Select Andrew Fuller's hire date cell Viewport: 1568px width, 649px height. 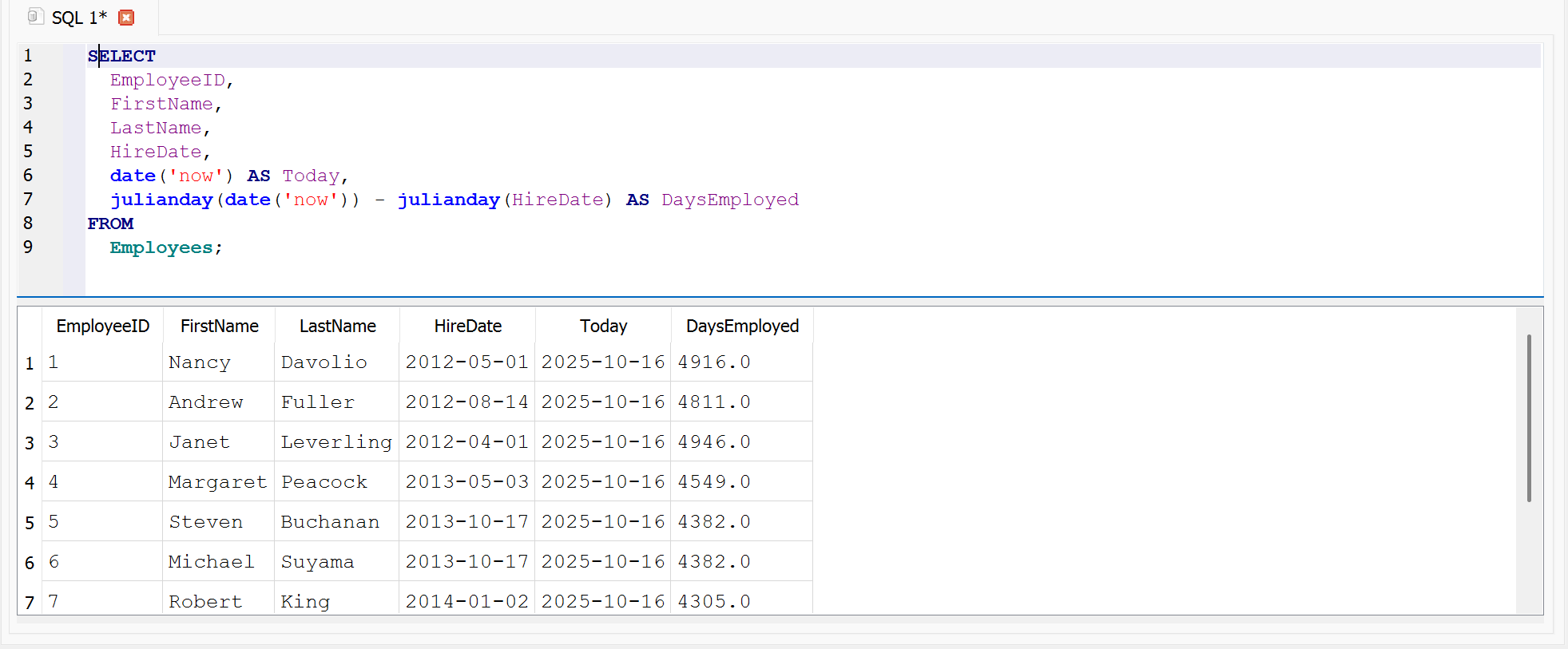[466, 402]
